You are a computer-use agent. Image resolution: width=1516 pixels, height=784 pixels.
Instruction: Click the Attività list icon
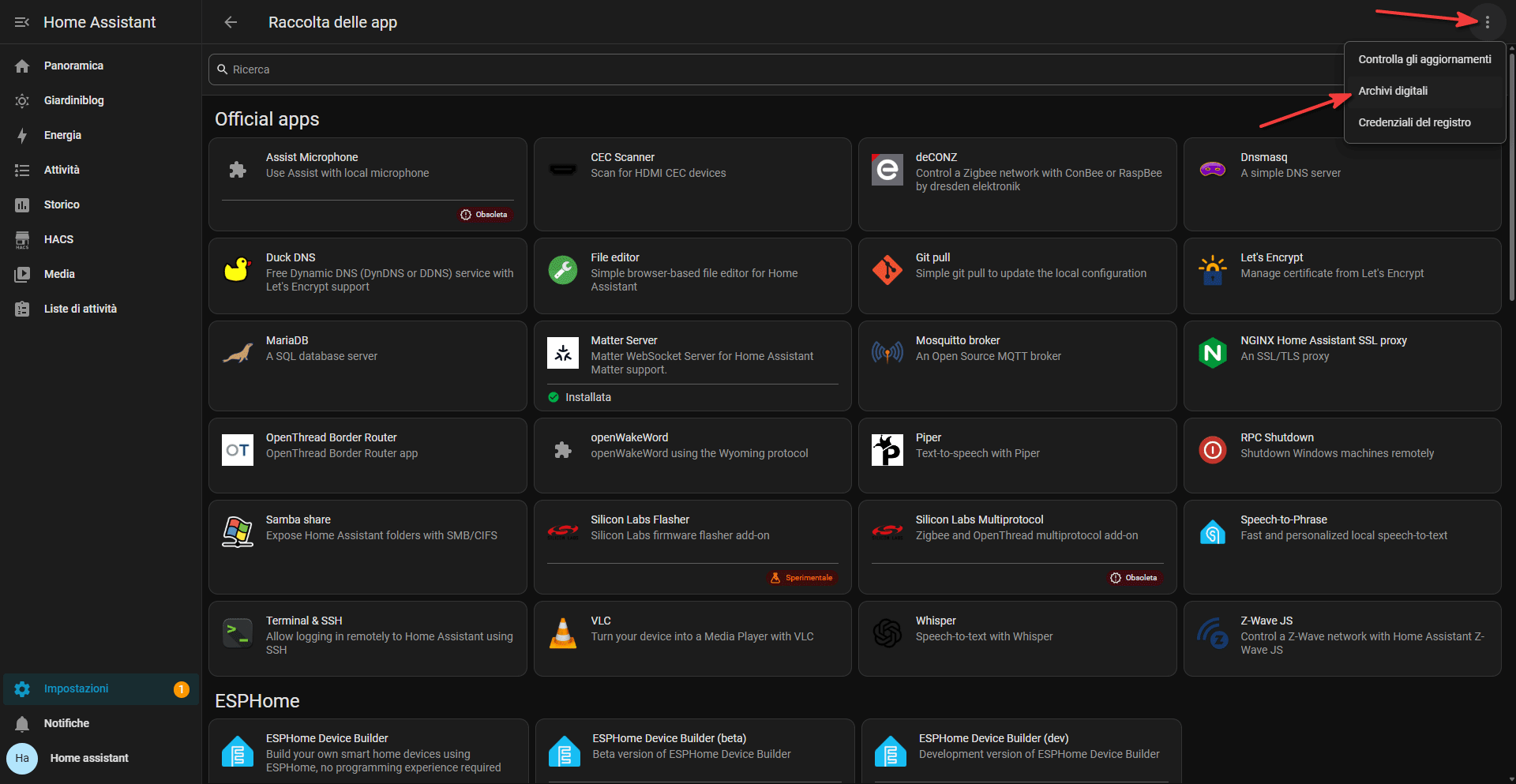[22, 170]
